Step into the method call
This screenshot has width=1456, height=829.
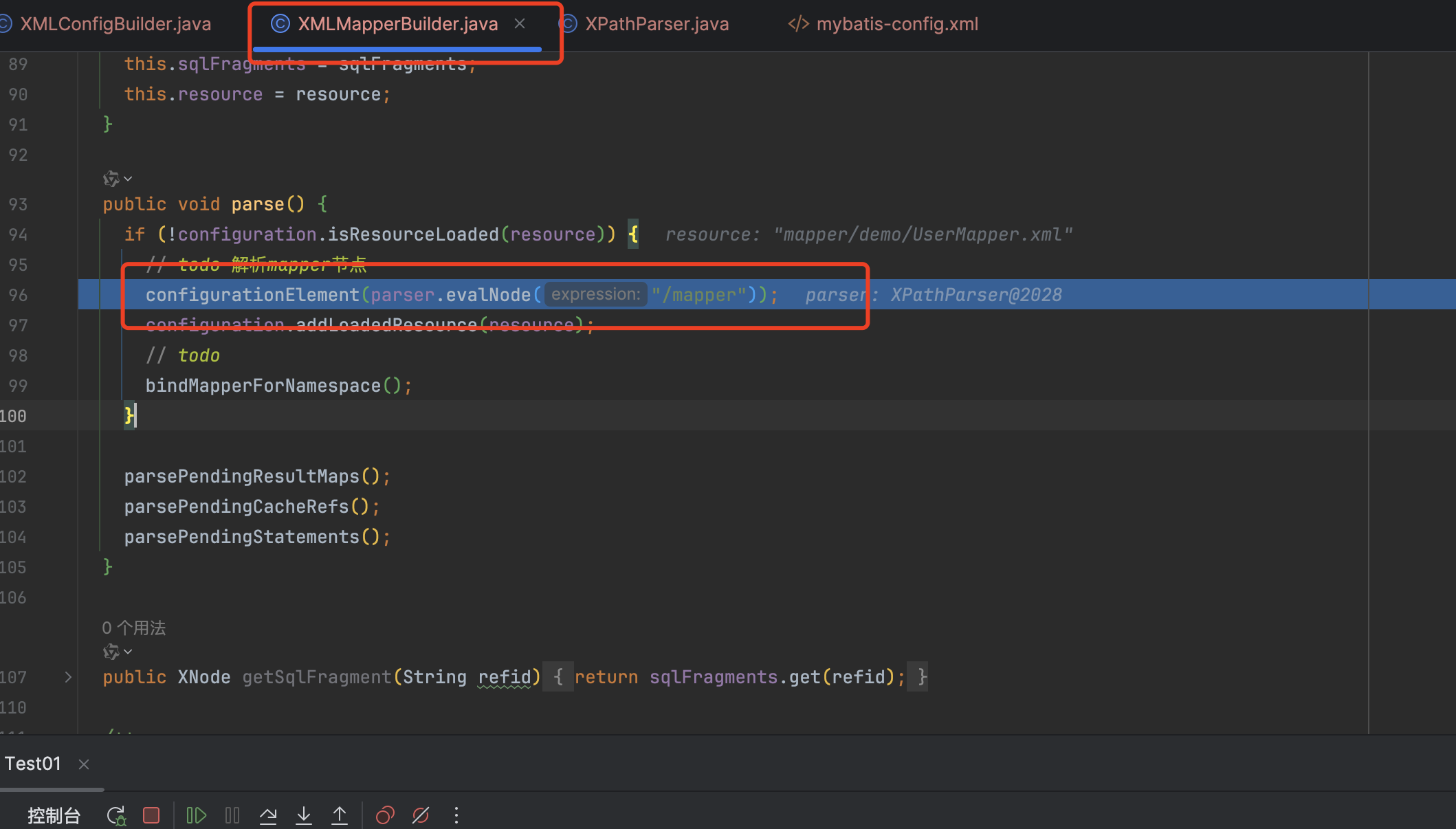[304, 816]
